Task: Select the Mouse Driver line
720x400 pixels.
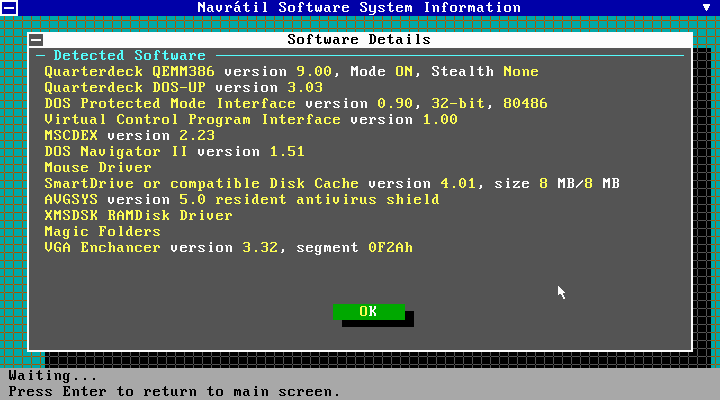Action: pos(98,168)
